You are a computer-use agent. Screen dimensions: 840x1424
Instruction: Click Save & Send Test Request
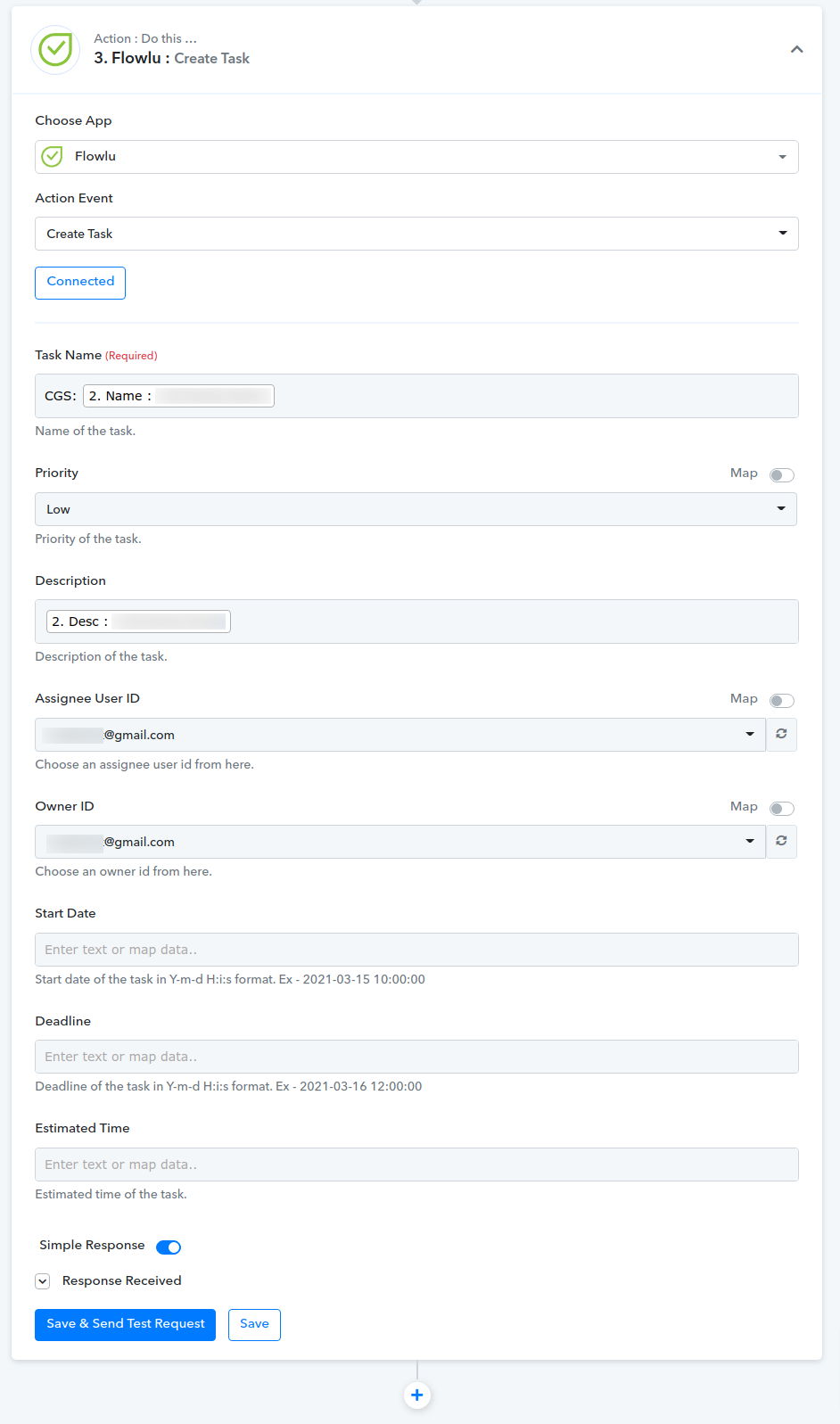pos(125,1324)
